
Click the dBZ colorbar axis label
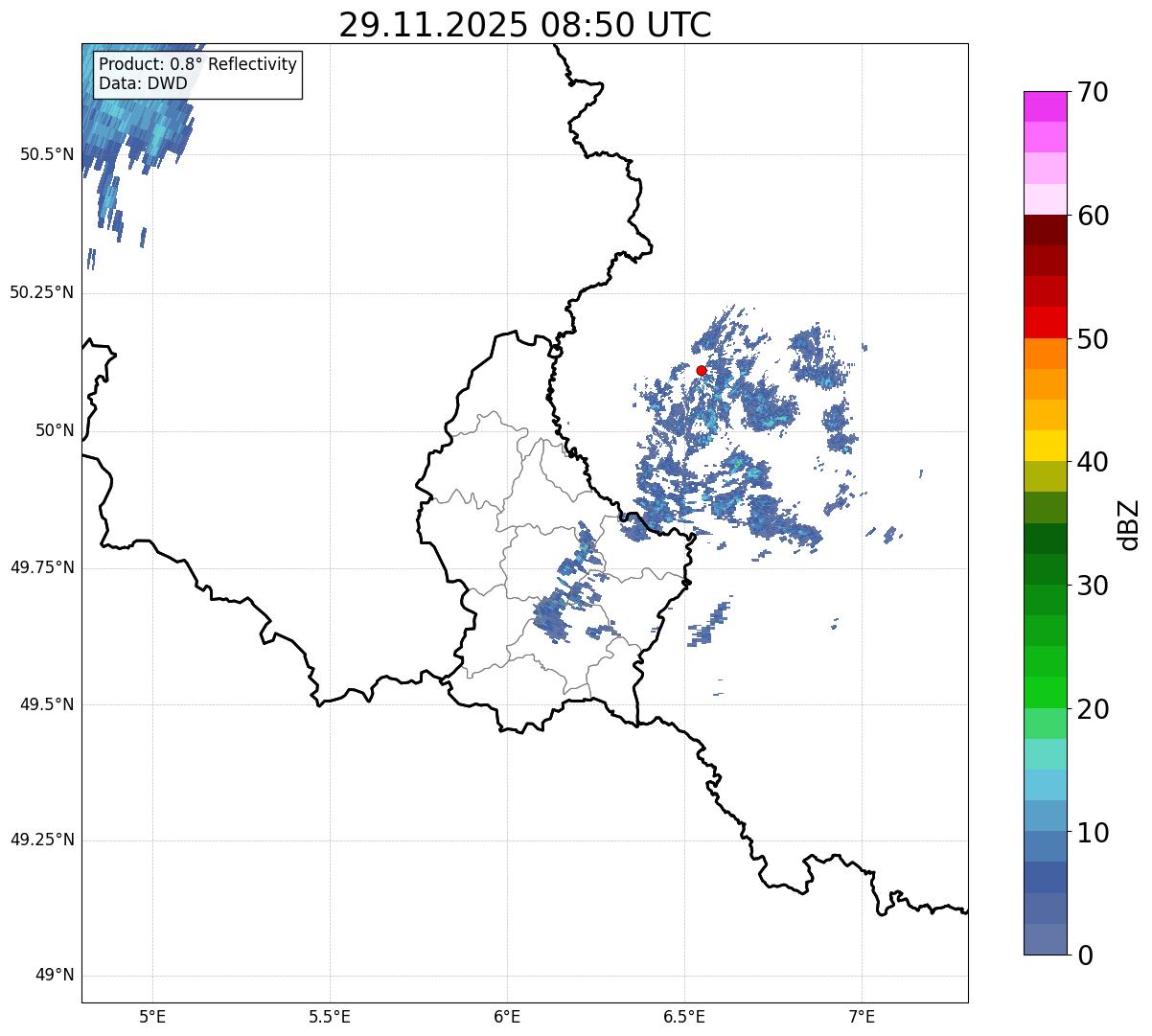click(1129, 523)
